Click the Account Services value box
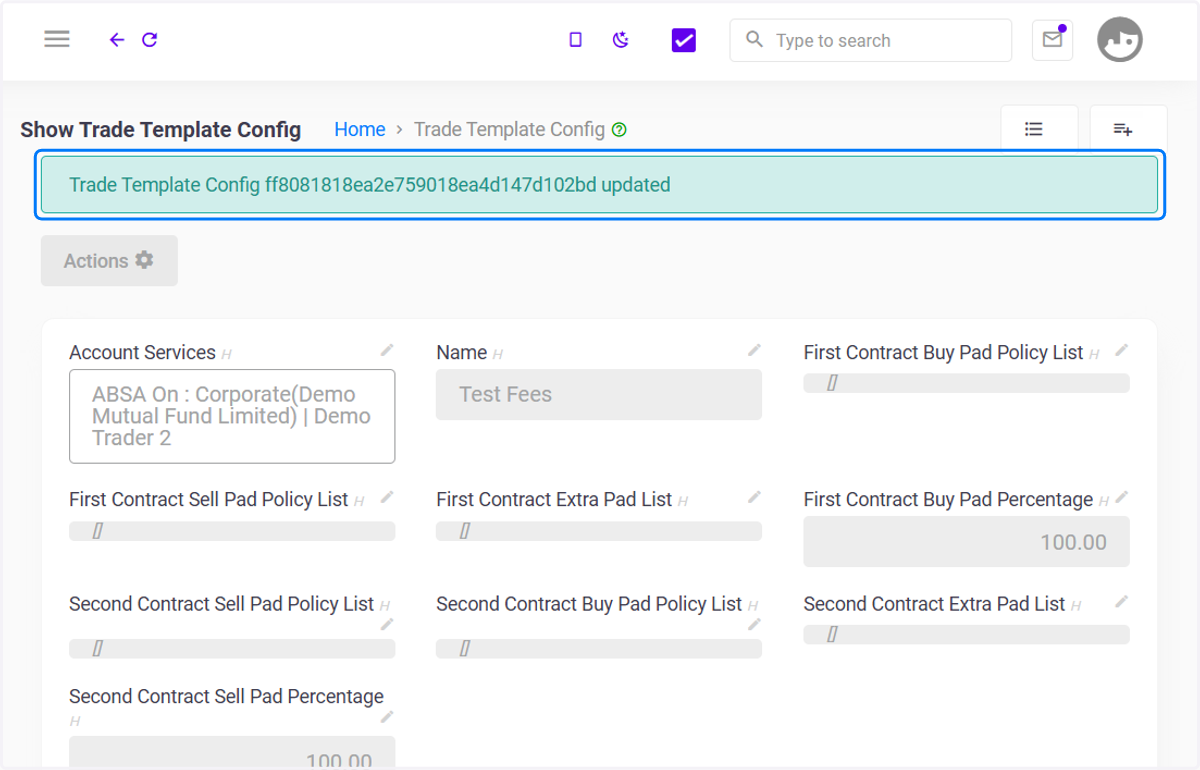Image resolution: width=1200 pixels, height=770 pixels. pos(232,416)
